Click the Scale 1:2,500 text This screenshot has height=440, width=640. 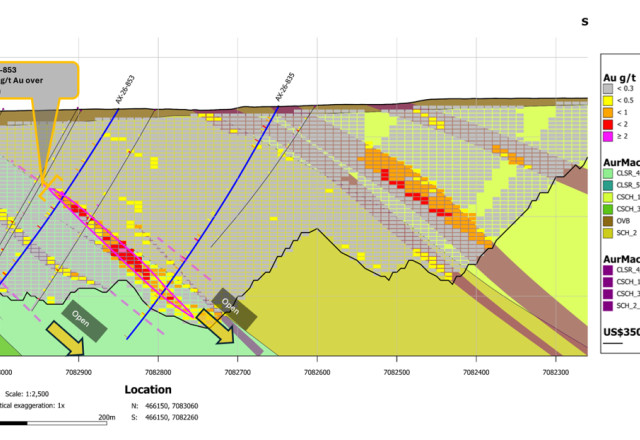tap(27, 394)
